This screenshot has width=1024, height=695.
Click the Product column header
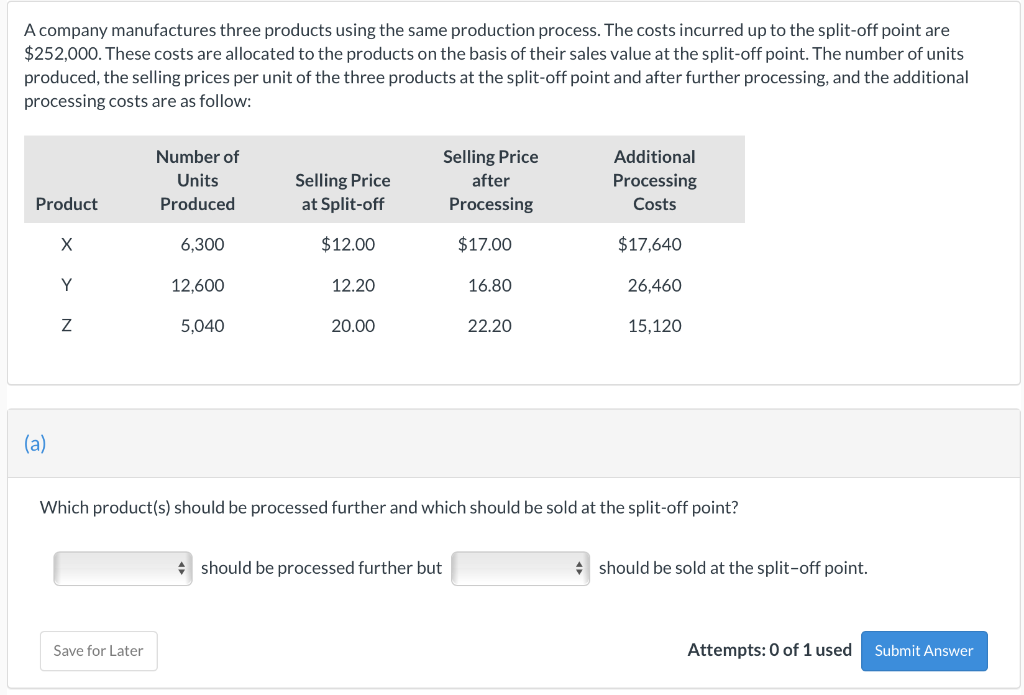[66, 204]
